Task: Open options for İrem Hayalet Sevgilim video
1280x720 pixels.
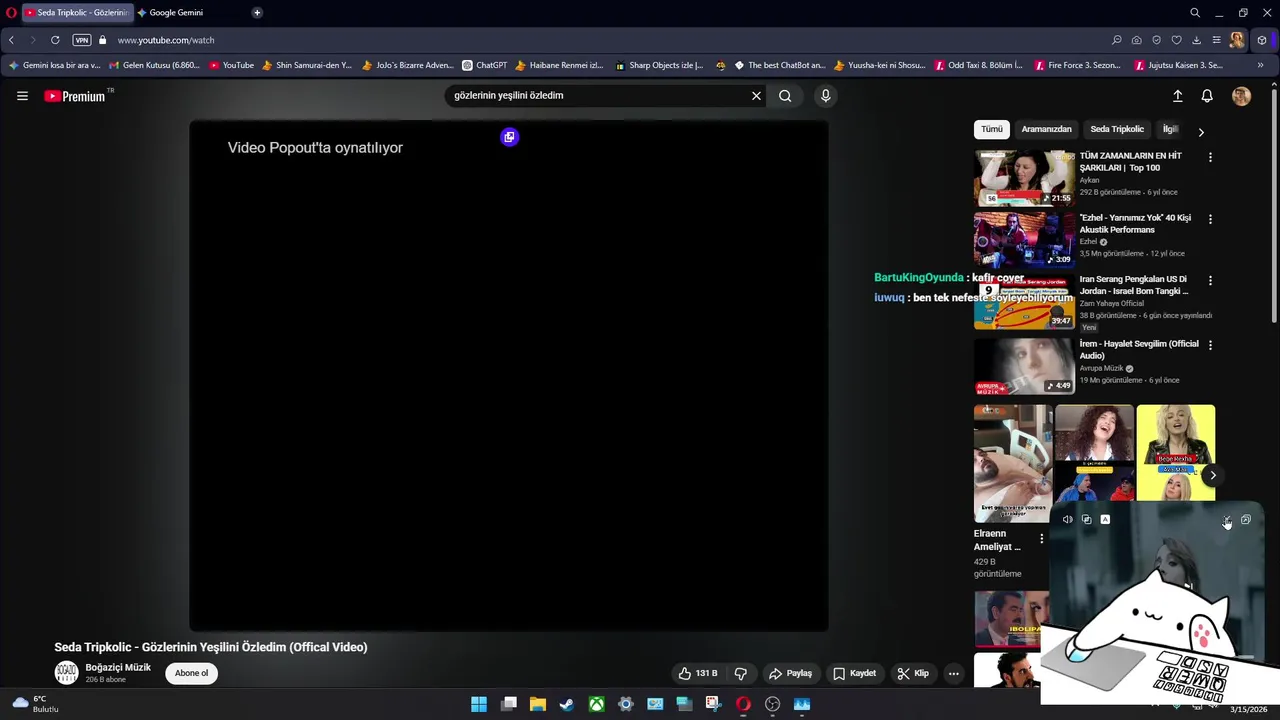Action: (1210, 345)
